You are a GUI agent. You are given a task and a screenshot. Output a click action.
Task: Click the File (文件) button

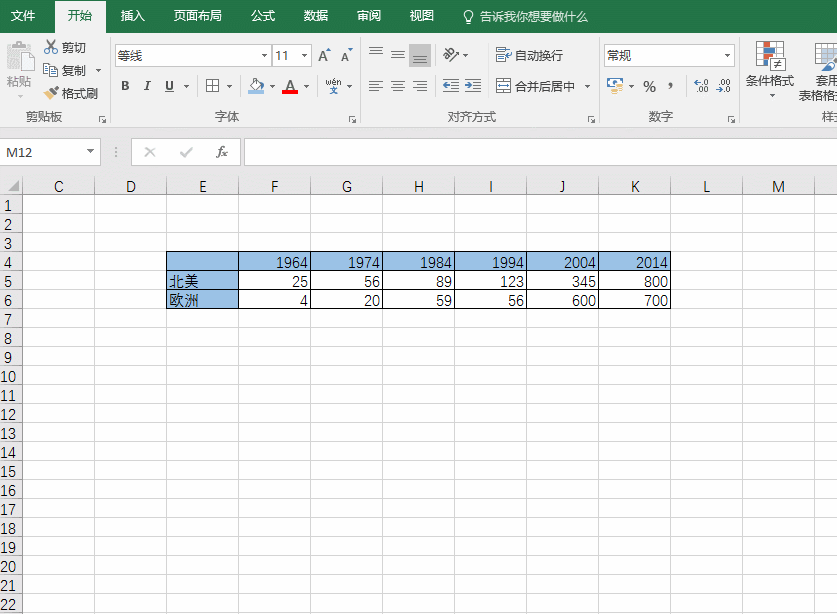23,16
